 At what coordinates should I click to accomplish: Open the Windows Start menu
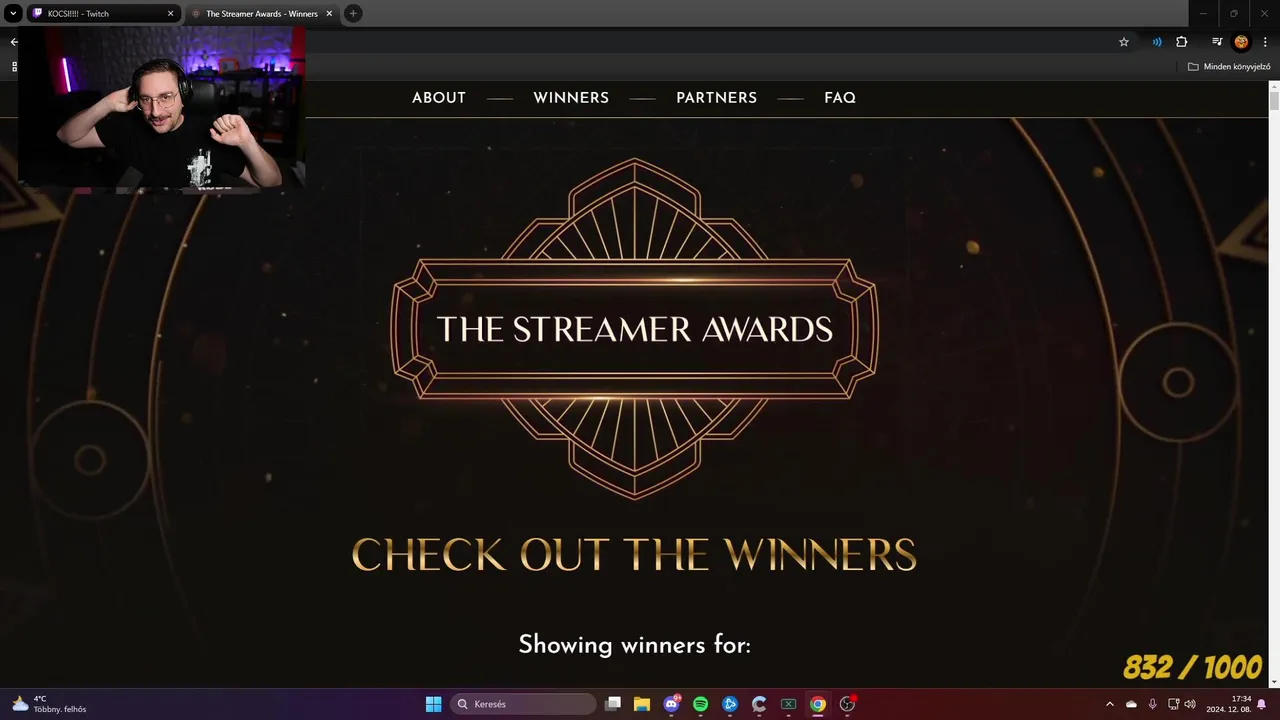[433, 704]
